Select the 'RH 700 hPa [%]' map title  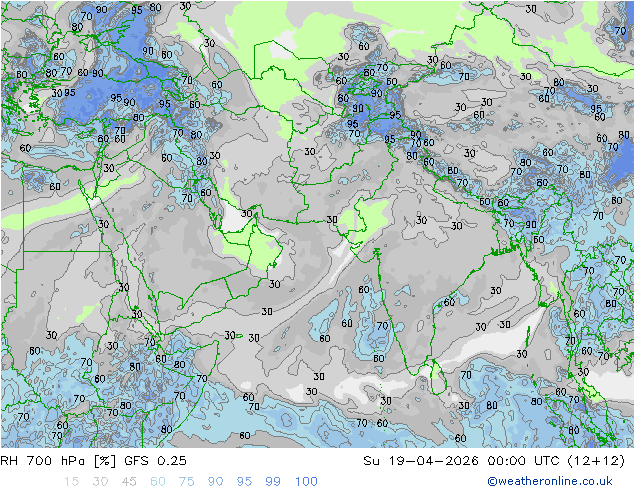pyautogui.click(x=58, y=461)
